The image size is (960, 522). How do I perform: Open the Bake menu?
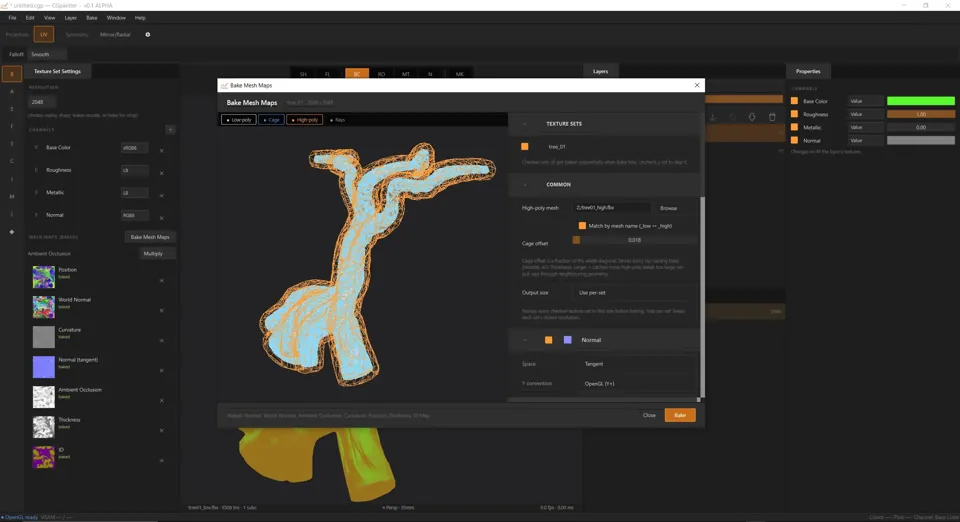pyautogui.click(x=91, y=18)
